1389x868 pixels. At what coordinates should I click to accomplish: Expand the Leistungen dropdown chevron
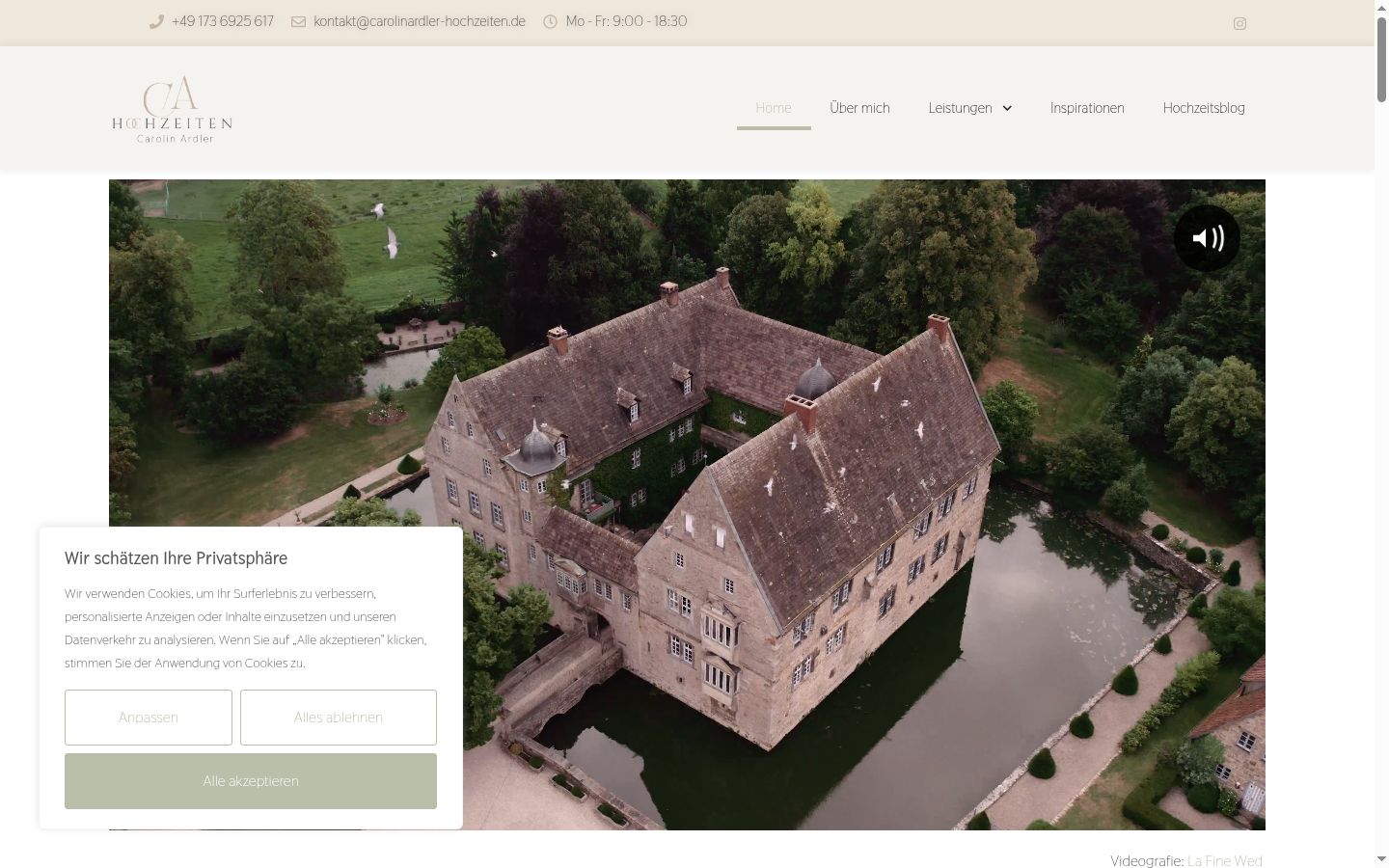1007,108
